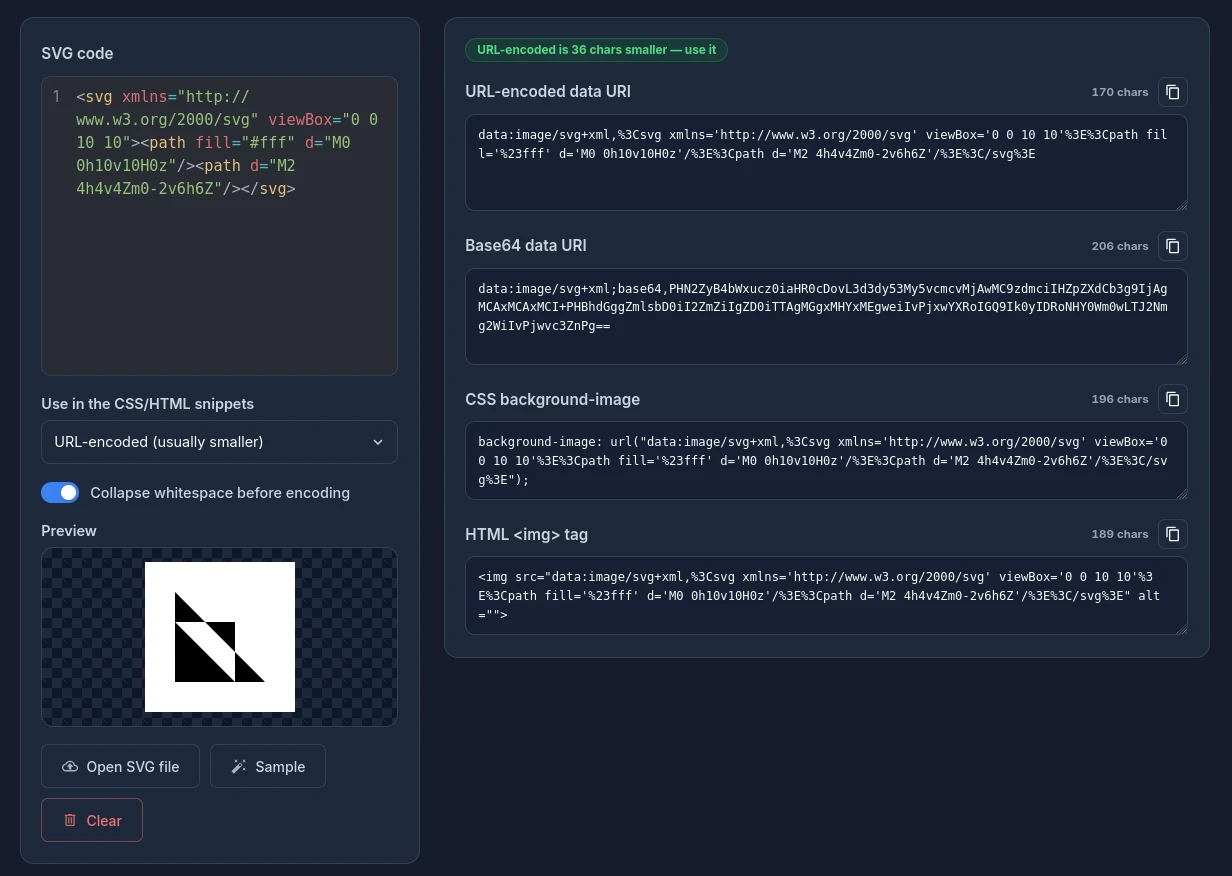Open SVG file from disk

click(x=120, y=767)
